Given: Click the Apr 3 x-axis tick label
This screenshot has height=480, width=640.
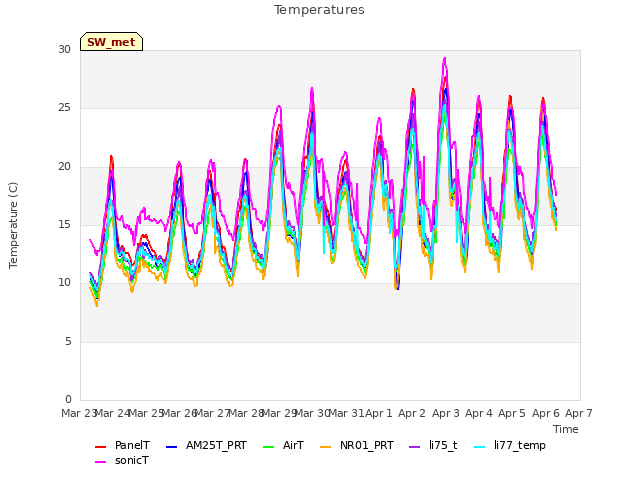Looking at the screenshot, I should pyautogui.click(x=446, y=413).
